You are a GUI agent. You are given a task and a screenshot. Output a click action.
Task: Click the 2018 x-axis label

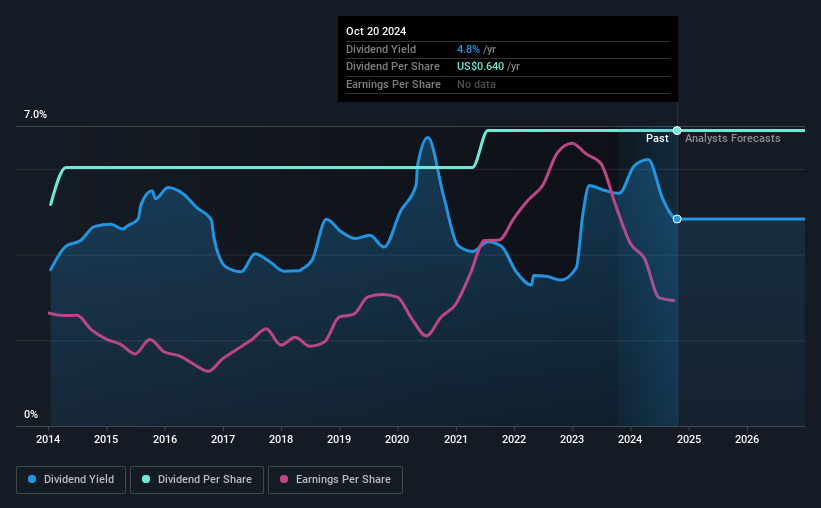(281, 439)
